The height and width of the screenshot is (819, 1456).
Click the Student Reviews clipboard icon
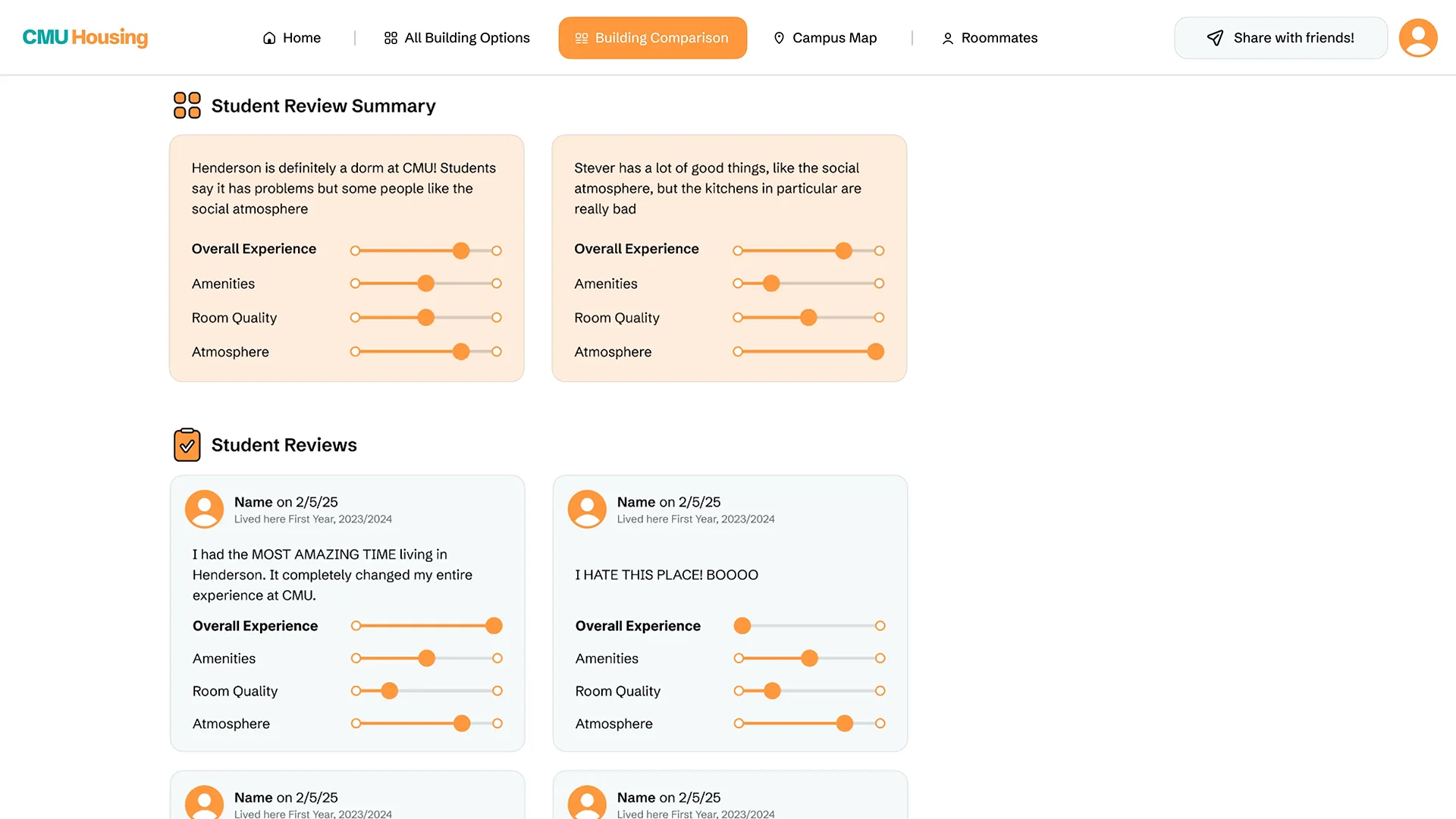[x=187, y=445]
